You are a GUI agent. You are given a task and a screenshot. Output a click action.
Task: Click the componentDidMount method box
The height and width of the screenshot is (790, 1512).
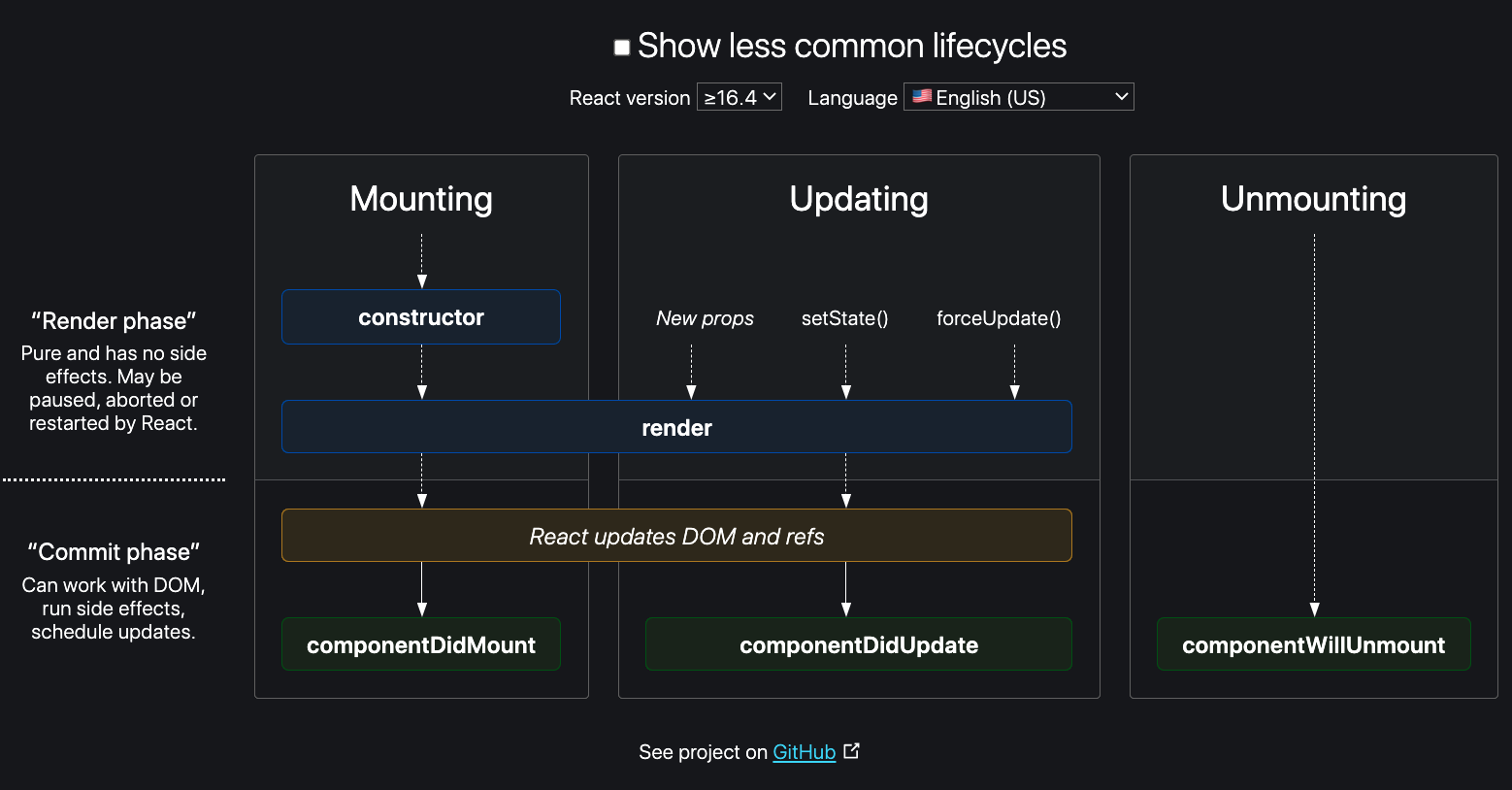[x=421, y=644]
